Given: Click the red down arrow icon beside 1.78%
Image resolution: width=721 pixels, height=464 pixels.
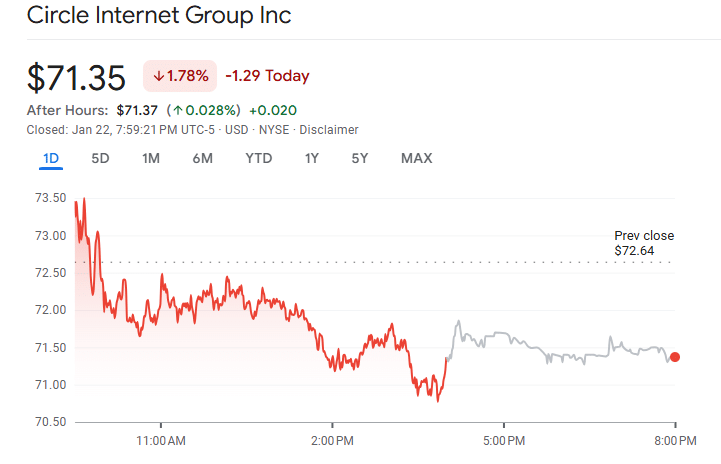Looking at the screenshot, I should 158,76.
